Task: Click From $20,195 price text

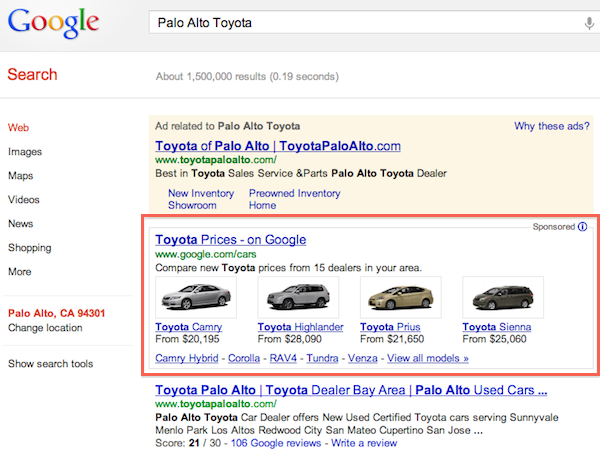Action: coord(187,339)
